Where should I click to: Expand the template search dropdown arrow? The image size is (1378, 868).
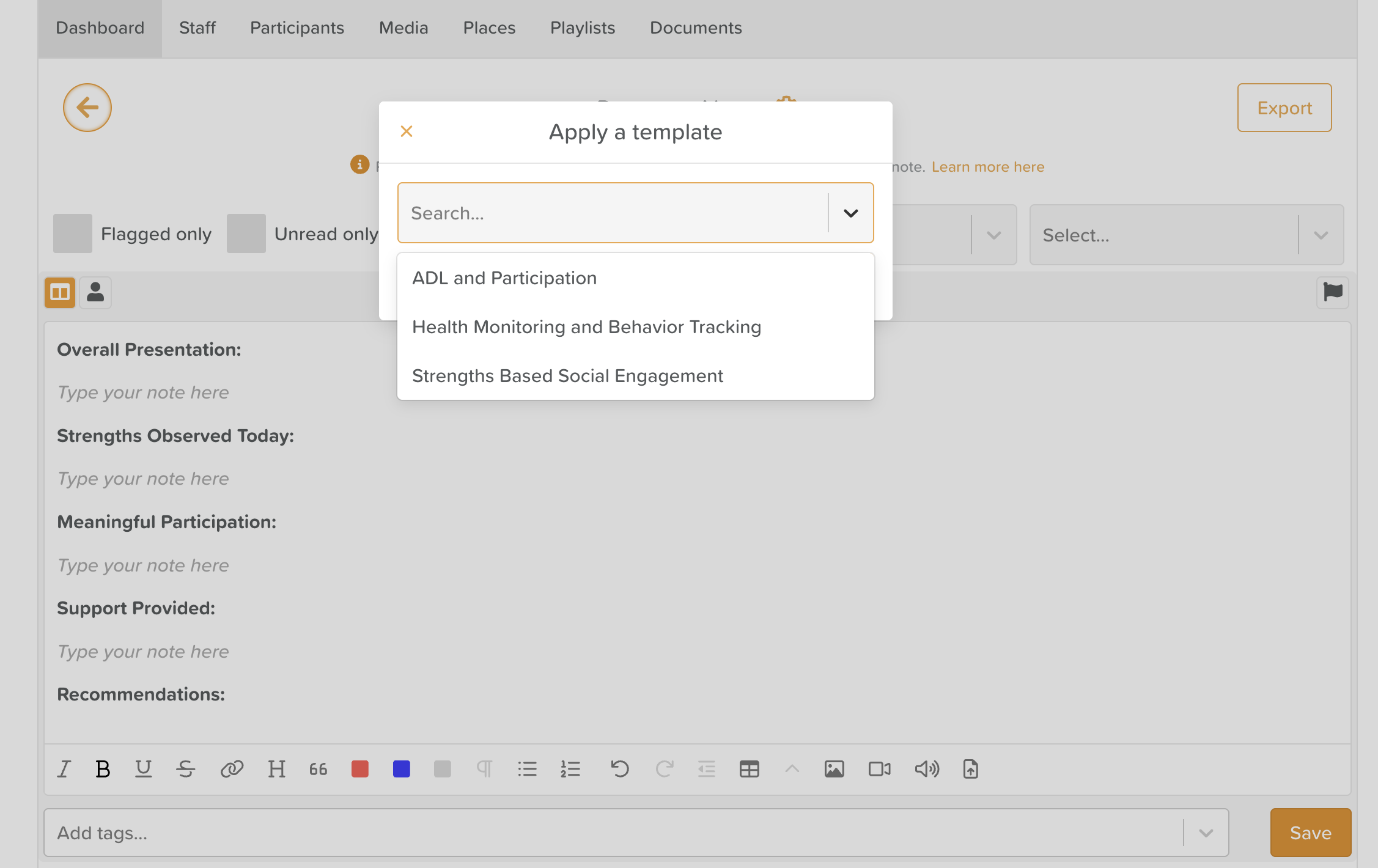(850, 213)
